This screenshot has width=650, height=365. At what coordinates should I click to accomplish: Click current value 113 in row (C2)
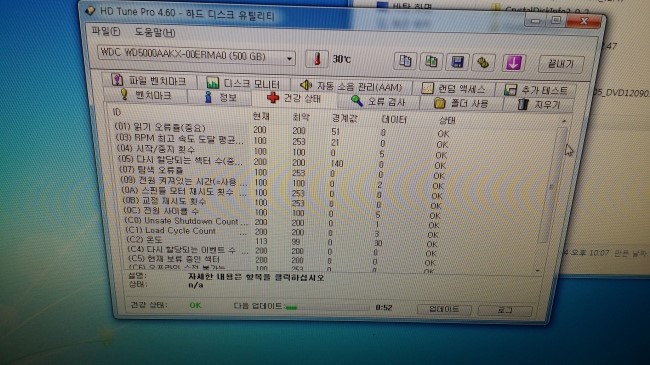pos(261,241)
